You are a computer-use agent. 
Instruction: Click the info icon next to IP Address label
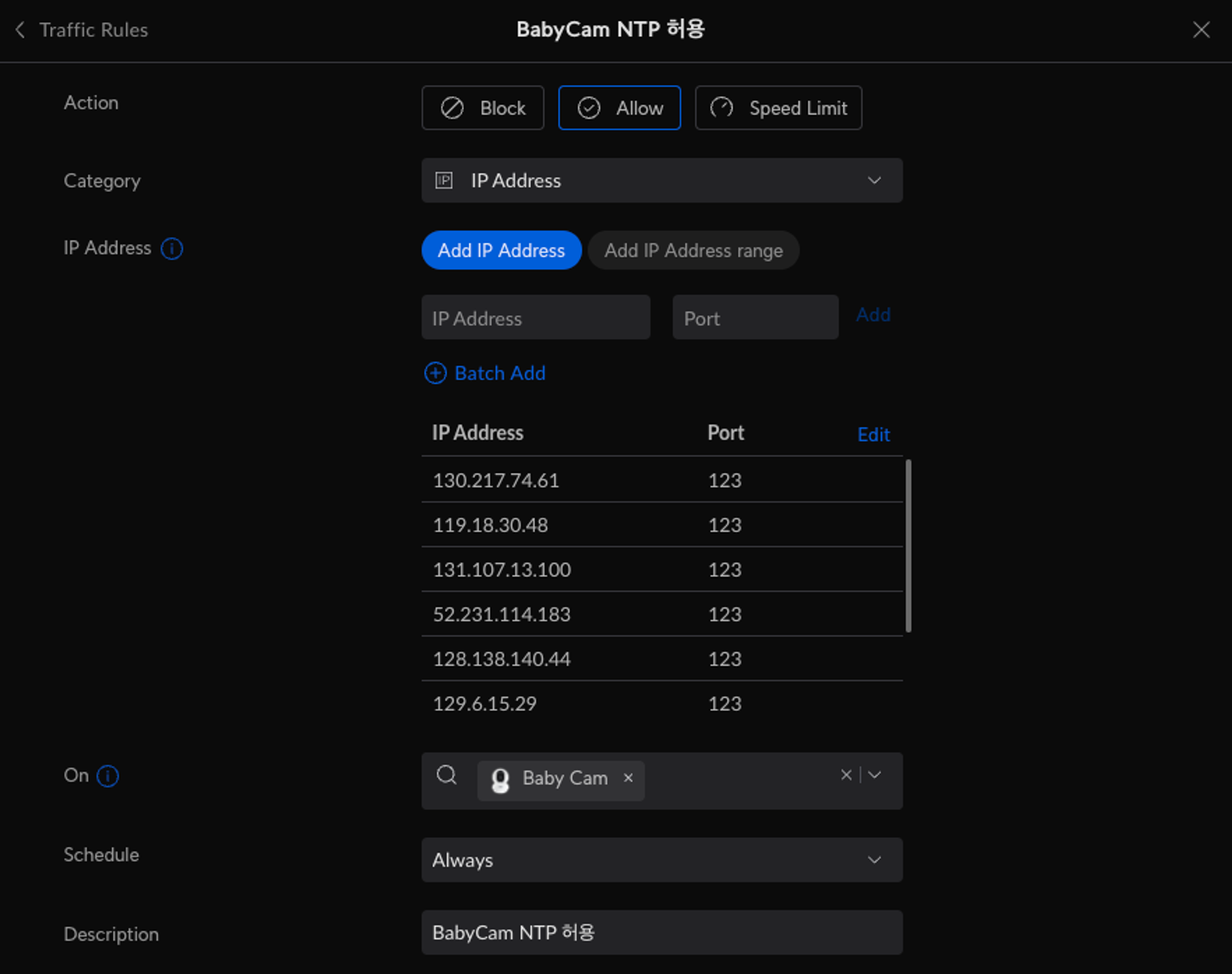point(171,249)
